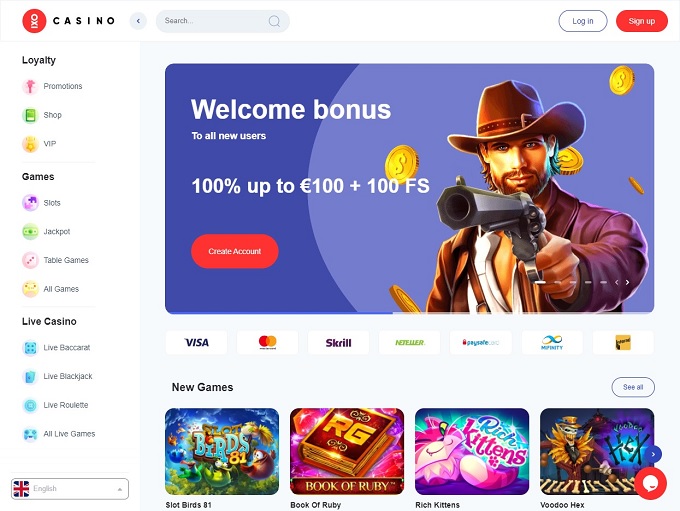The height and width of the screenshot is (511, 680).
Task: Click See all for New Games
Action: (x=633, y=387)
